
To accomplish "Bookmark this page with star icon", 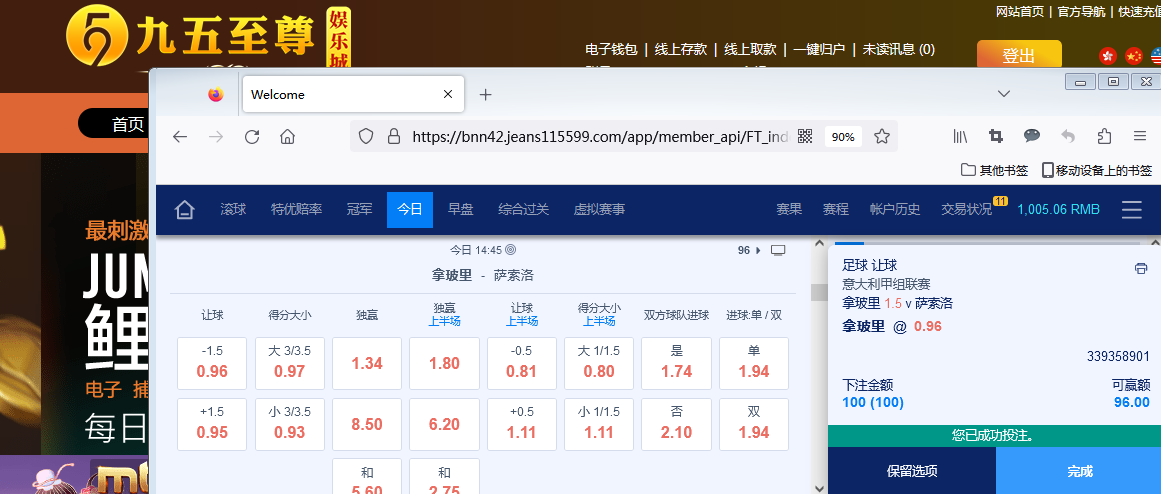I will click(882, 137).
